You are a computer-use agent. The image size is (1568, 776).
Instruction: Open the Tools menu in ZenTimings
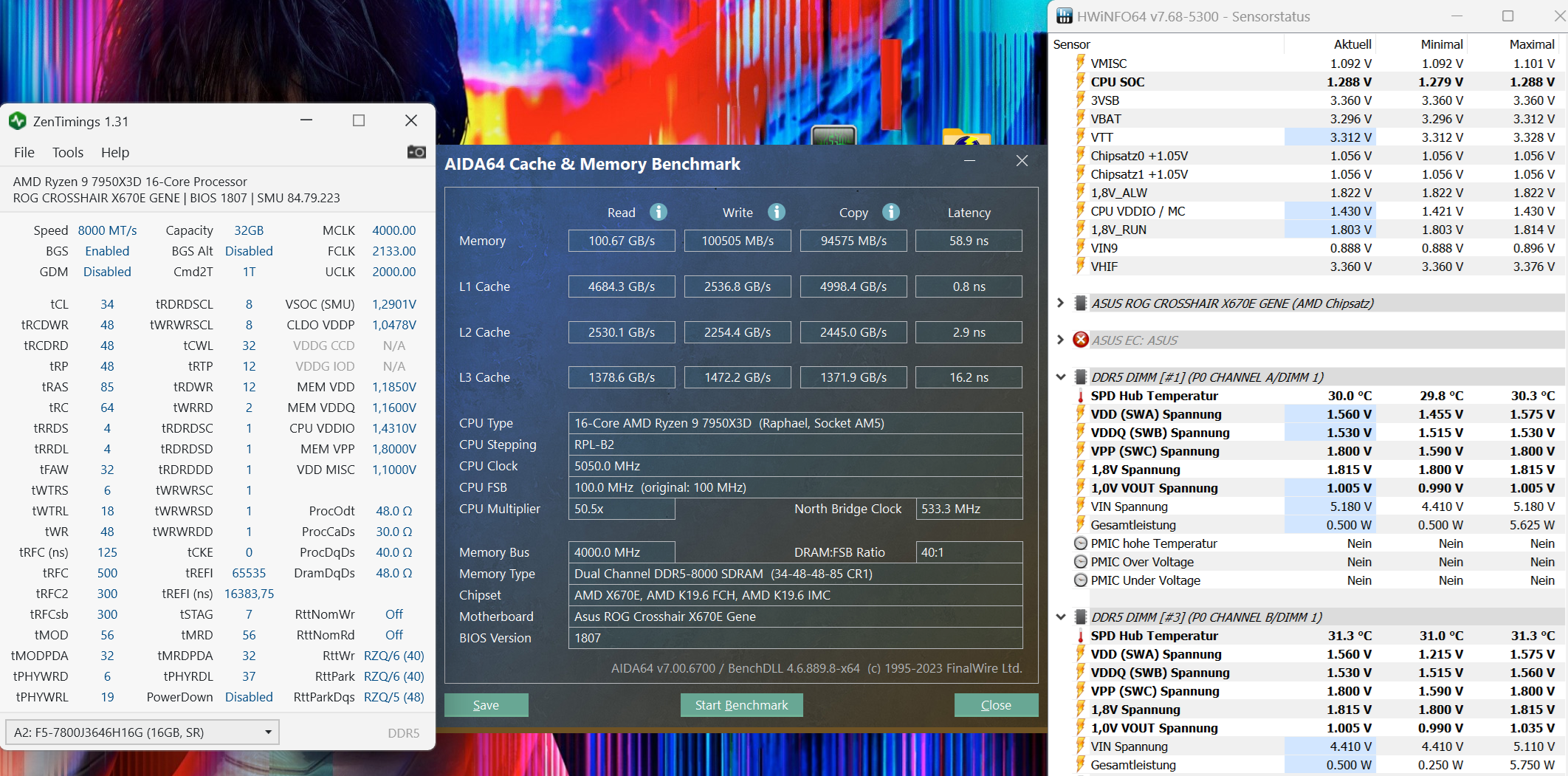coord(68,152)
